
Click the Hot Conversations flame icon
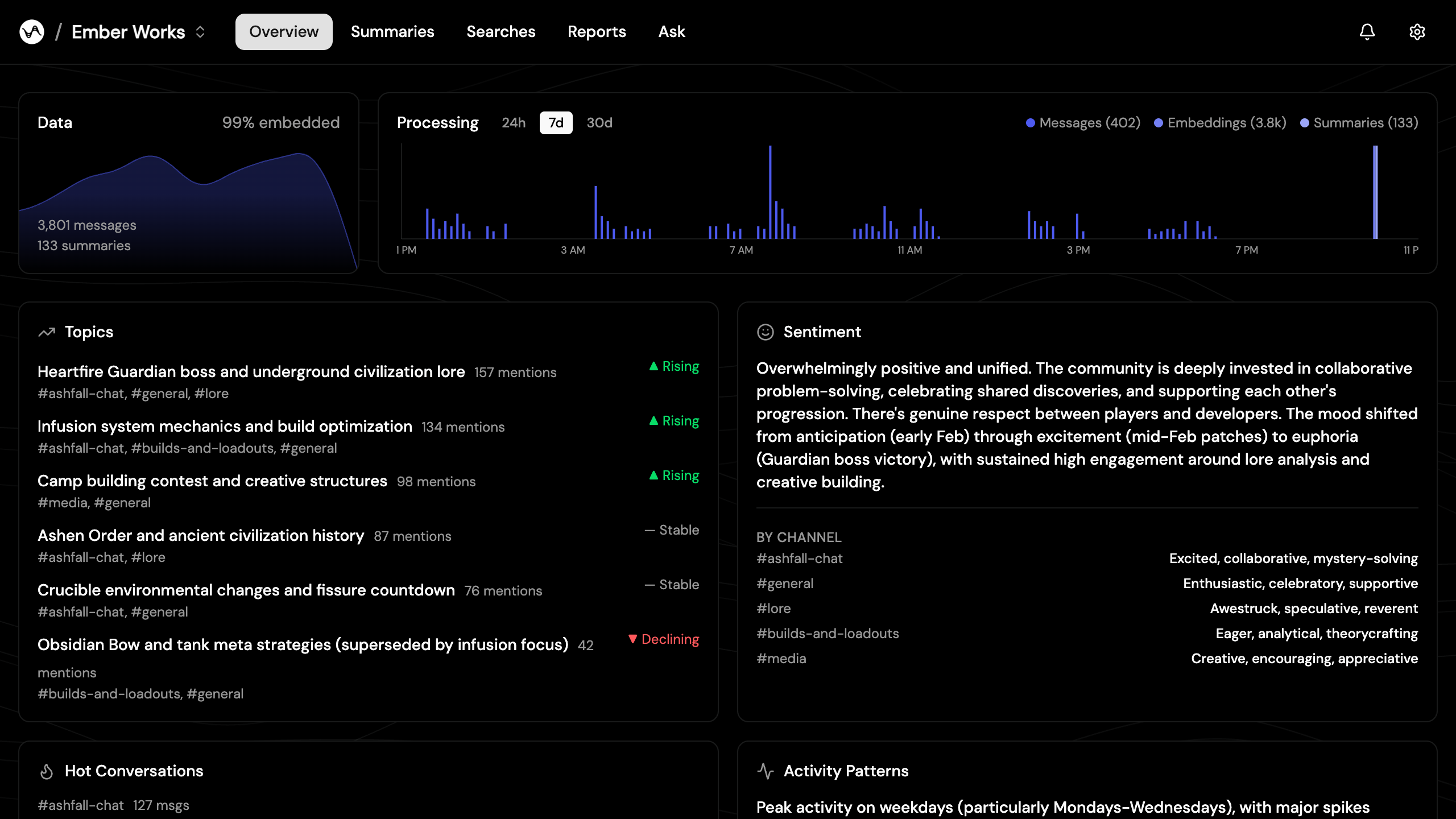click(47, 771)
